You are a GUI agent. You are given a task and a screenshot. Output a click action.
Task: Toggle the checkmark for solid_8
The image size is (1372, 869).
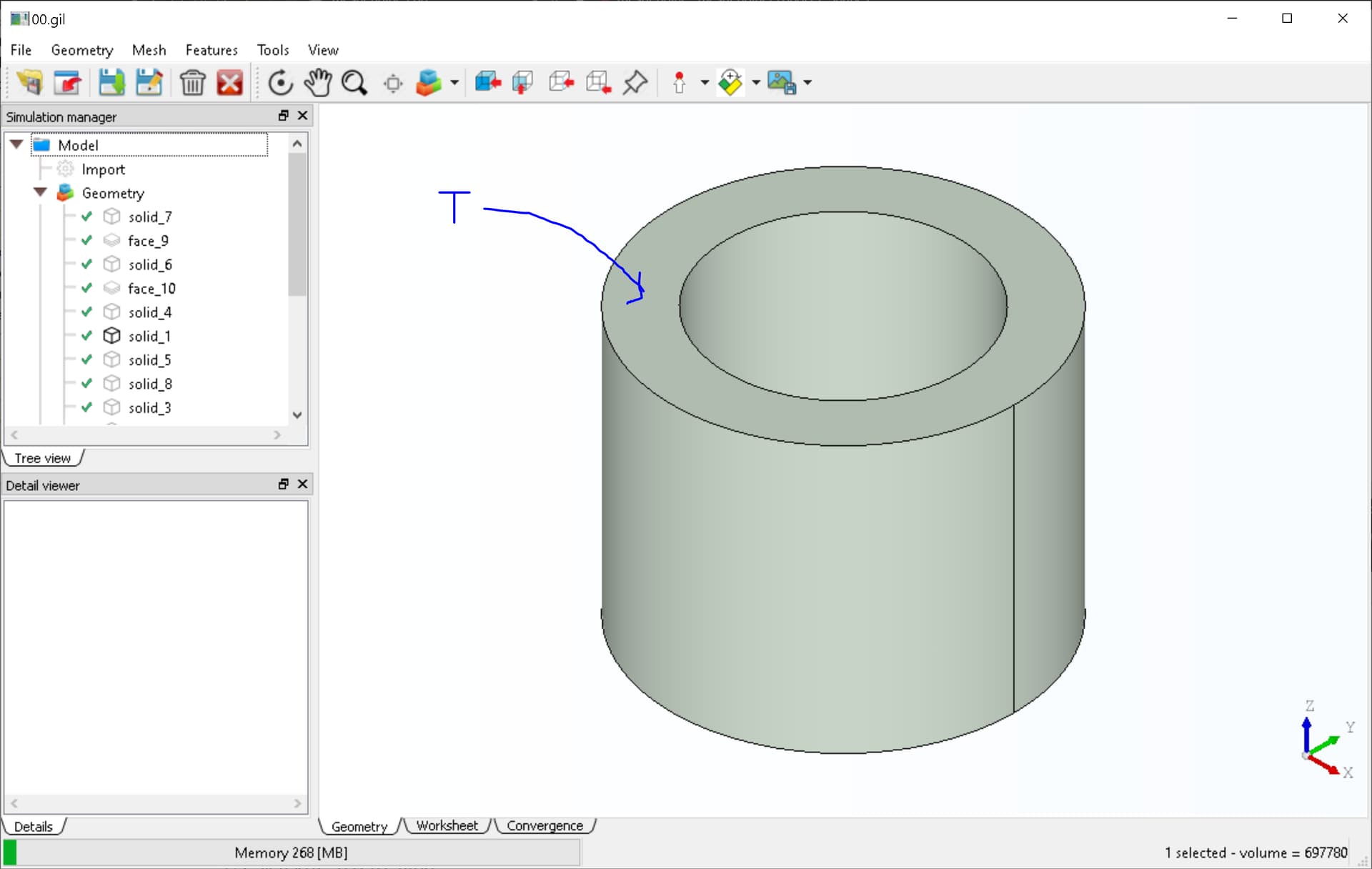[87, 384]
